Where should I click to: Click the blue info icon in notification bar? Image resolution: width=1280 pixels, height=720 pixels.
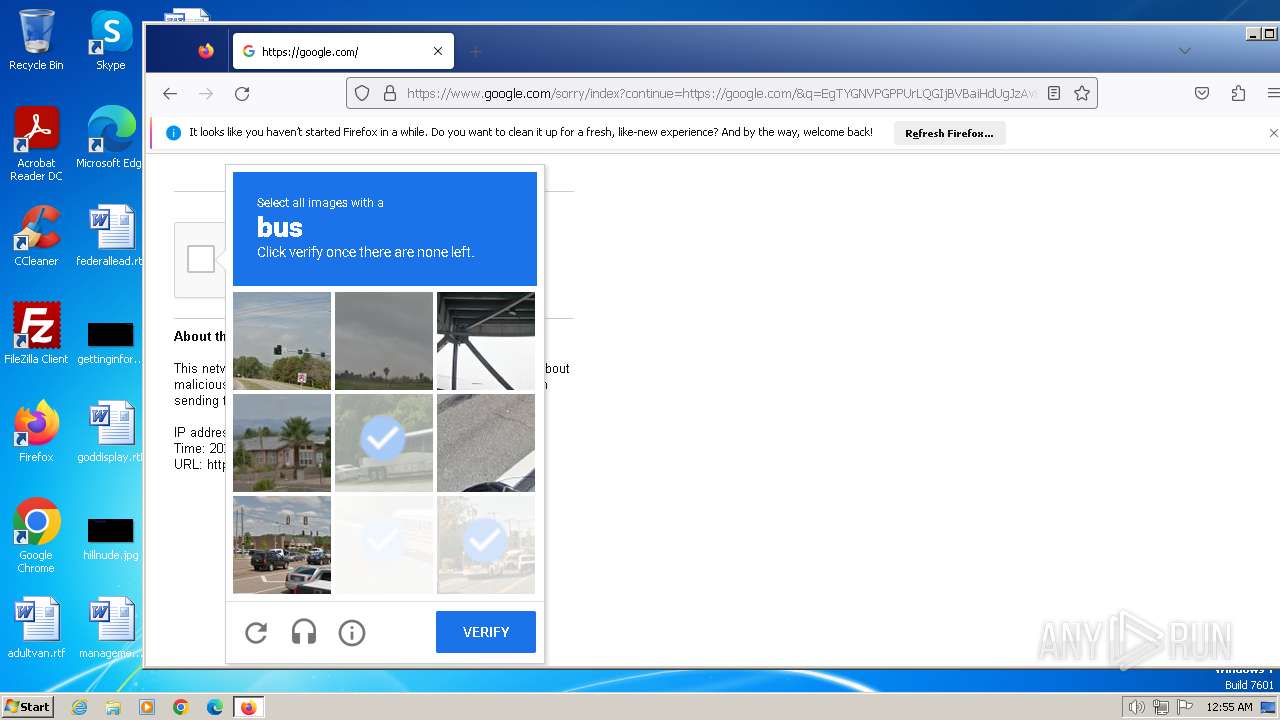click(x=173, y=133)
